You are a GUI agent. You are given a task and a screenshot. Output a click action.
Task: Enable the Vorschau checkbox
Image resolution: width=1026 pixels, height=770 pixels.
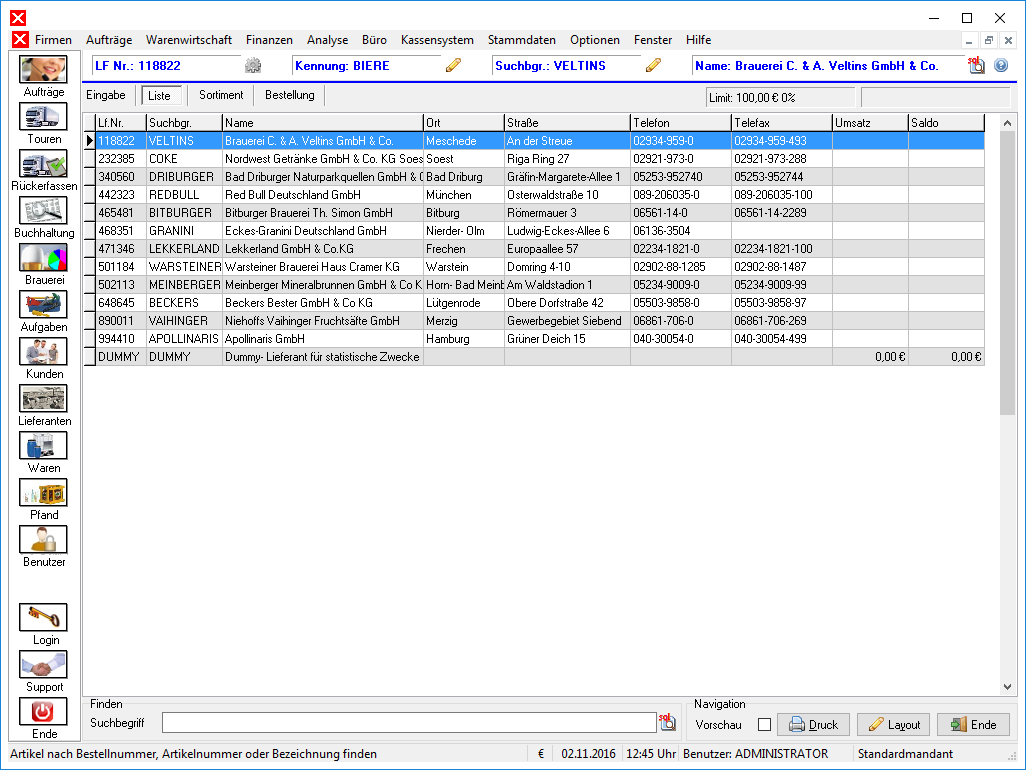pos(764,725)
